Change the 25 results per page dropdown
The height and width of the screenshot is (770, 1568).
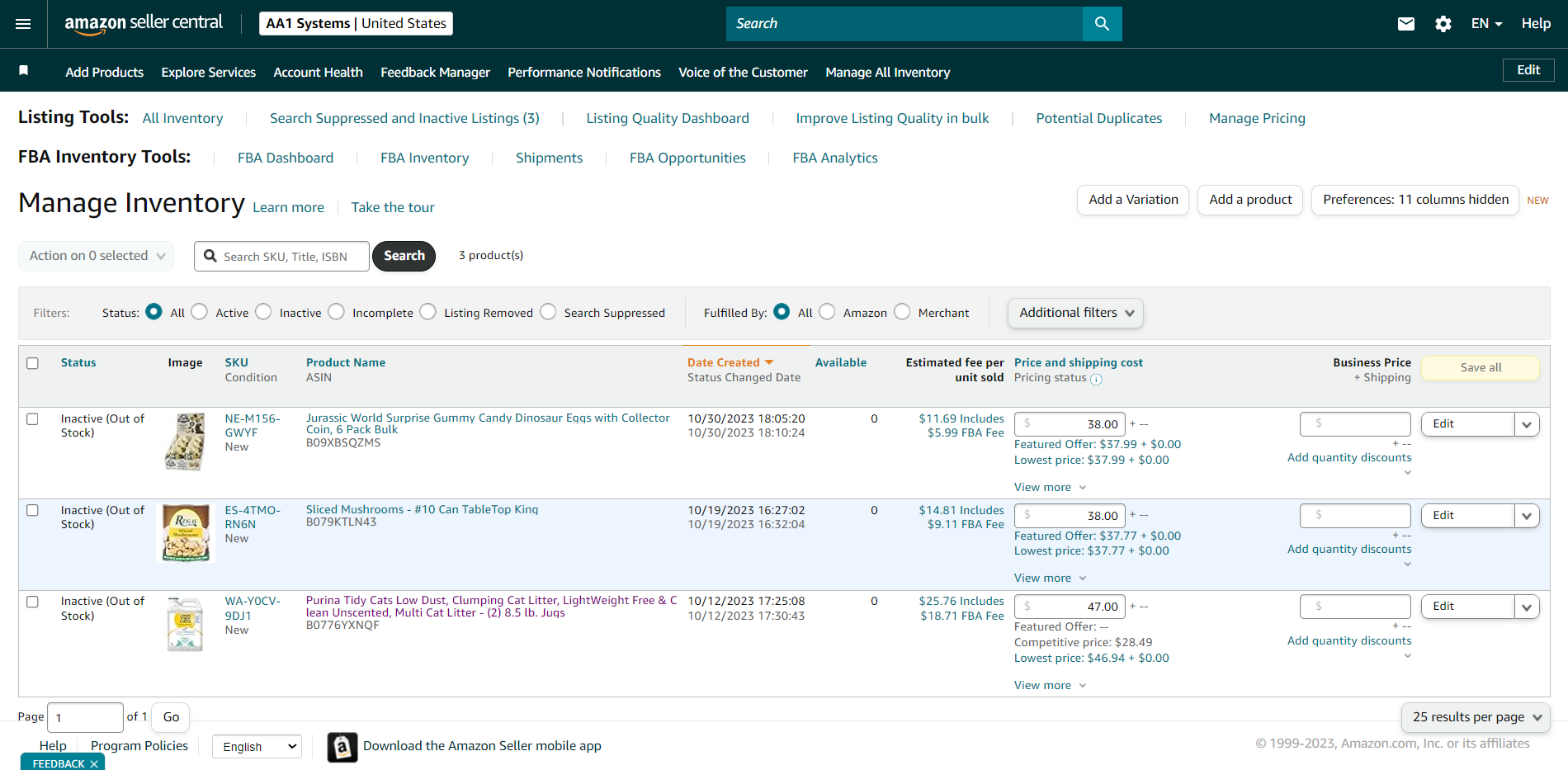tap(1476, 717)
